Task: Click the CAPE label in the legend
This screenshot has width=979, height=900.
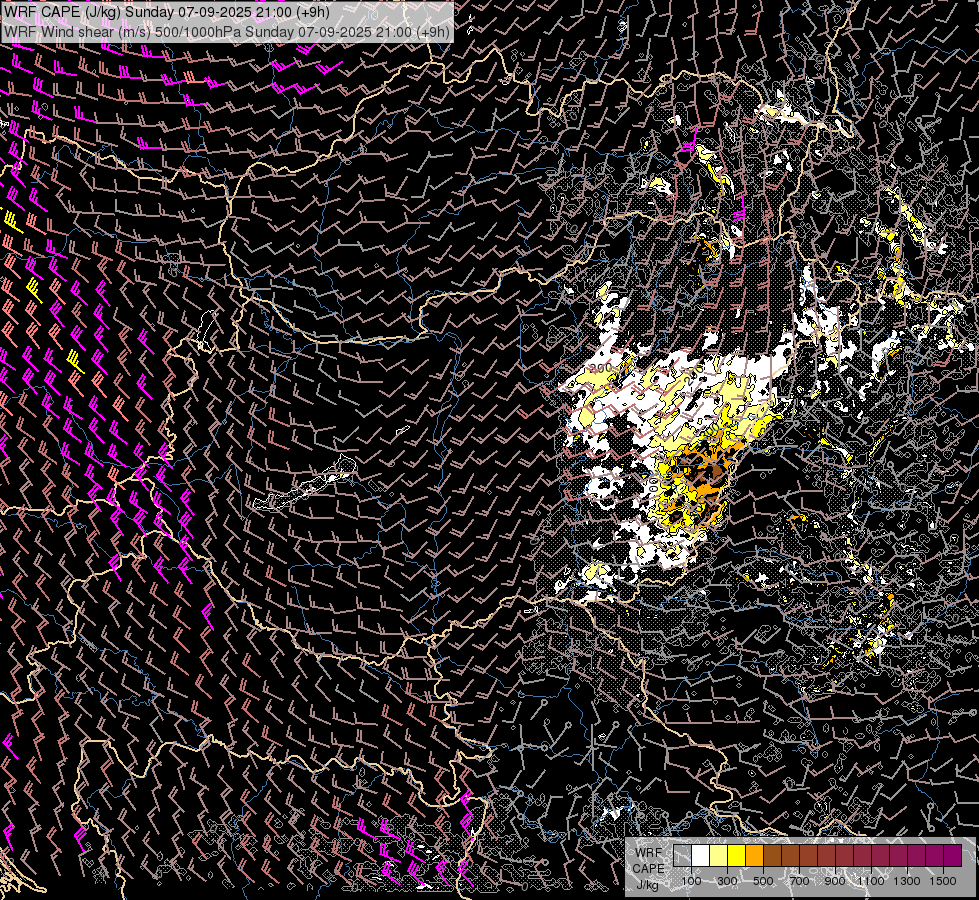Action: pyautogui.click(x=648, y=869)
